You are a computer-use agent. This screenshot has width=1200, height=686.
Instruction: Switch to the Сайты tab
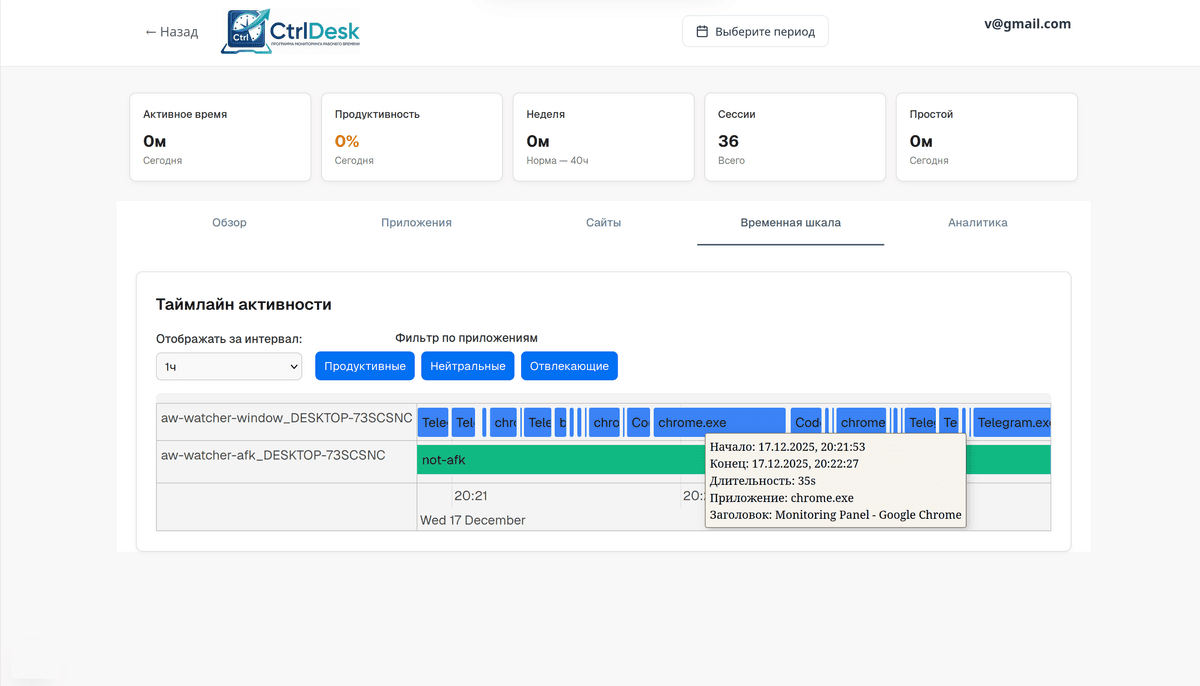click(x=603, y=223)
